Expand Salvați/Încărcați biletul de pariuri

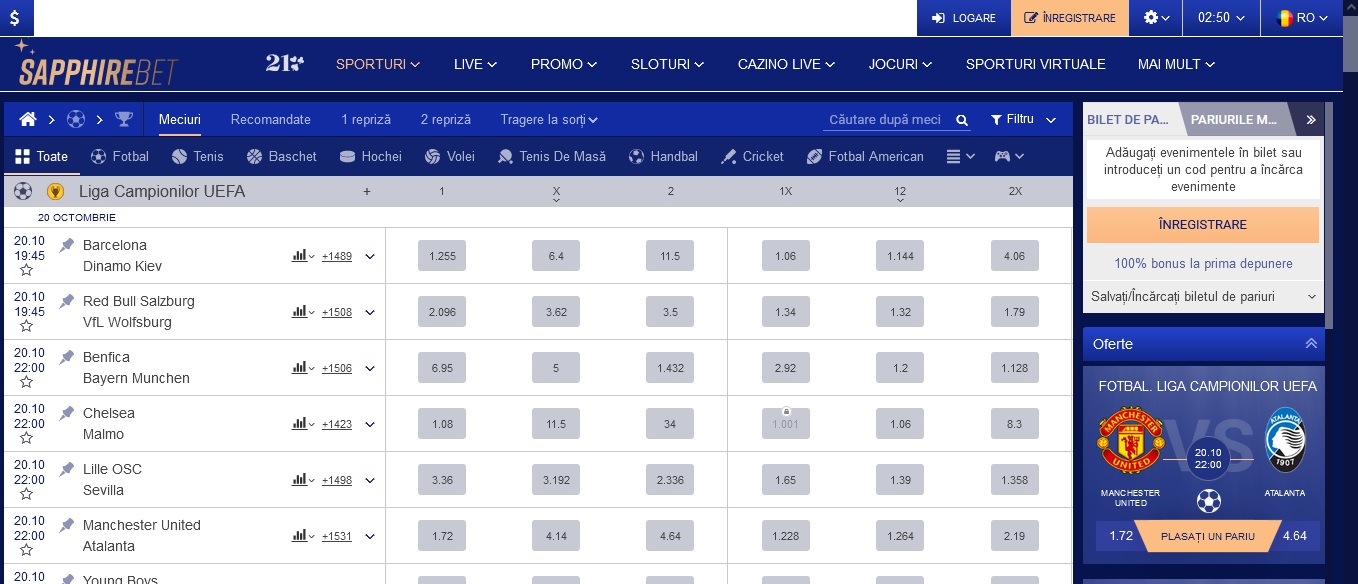pyautogui.click(x=1204, y=297)
